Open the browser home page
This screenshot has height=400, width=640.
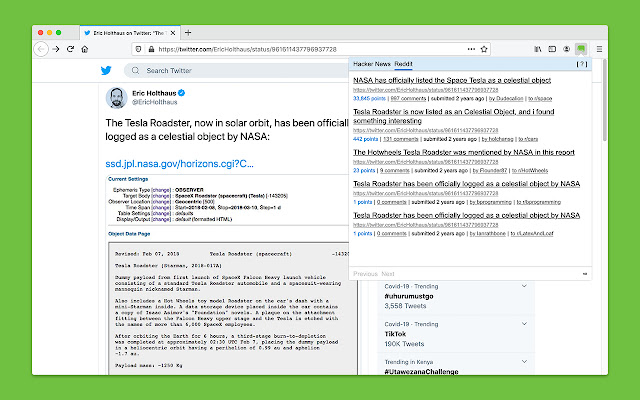84,49
